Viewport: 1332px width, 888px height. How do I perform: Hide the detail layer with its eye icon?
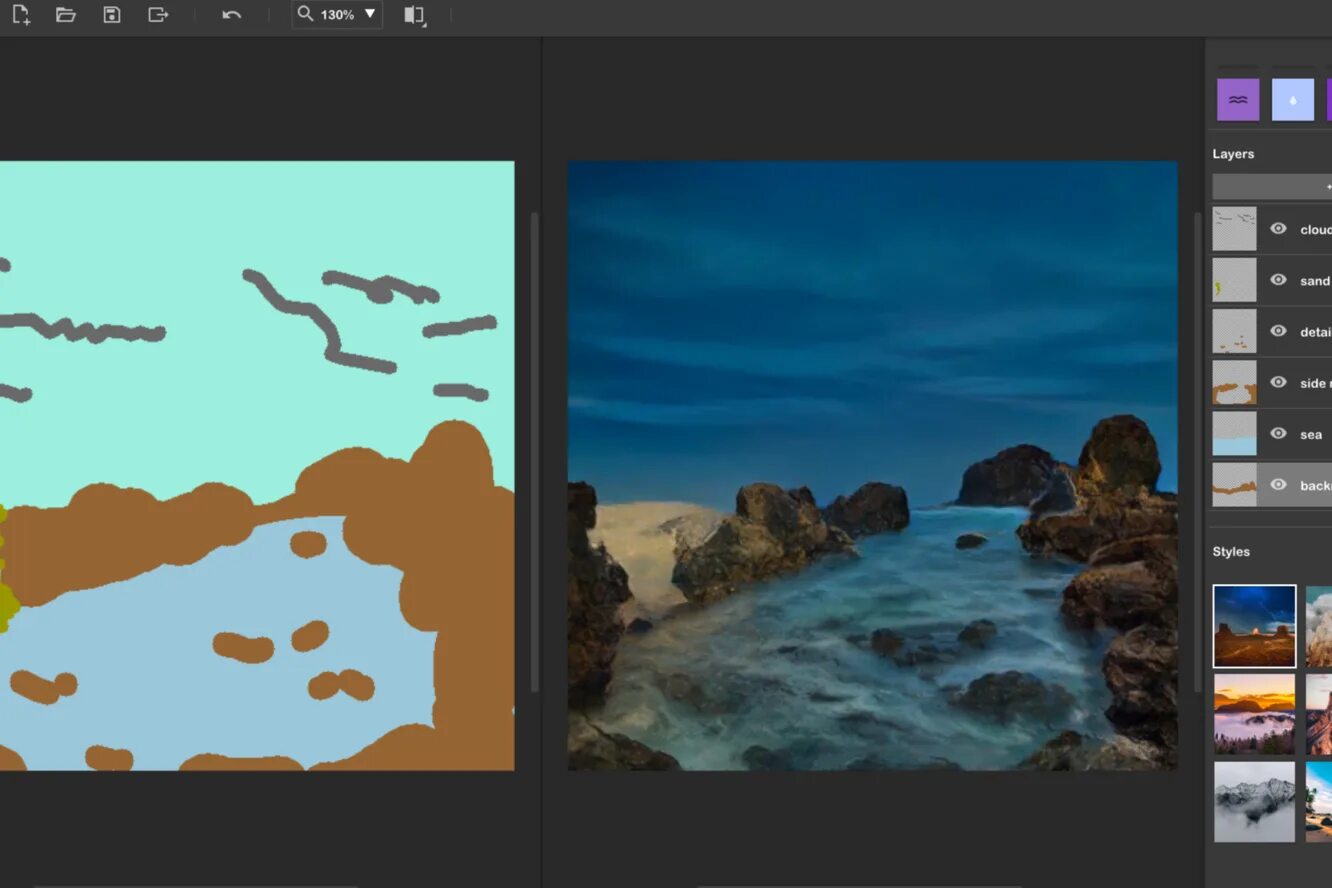(x=1278, y=331)
